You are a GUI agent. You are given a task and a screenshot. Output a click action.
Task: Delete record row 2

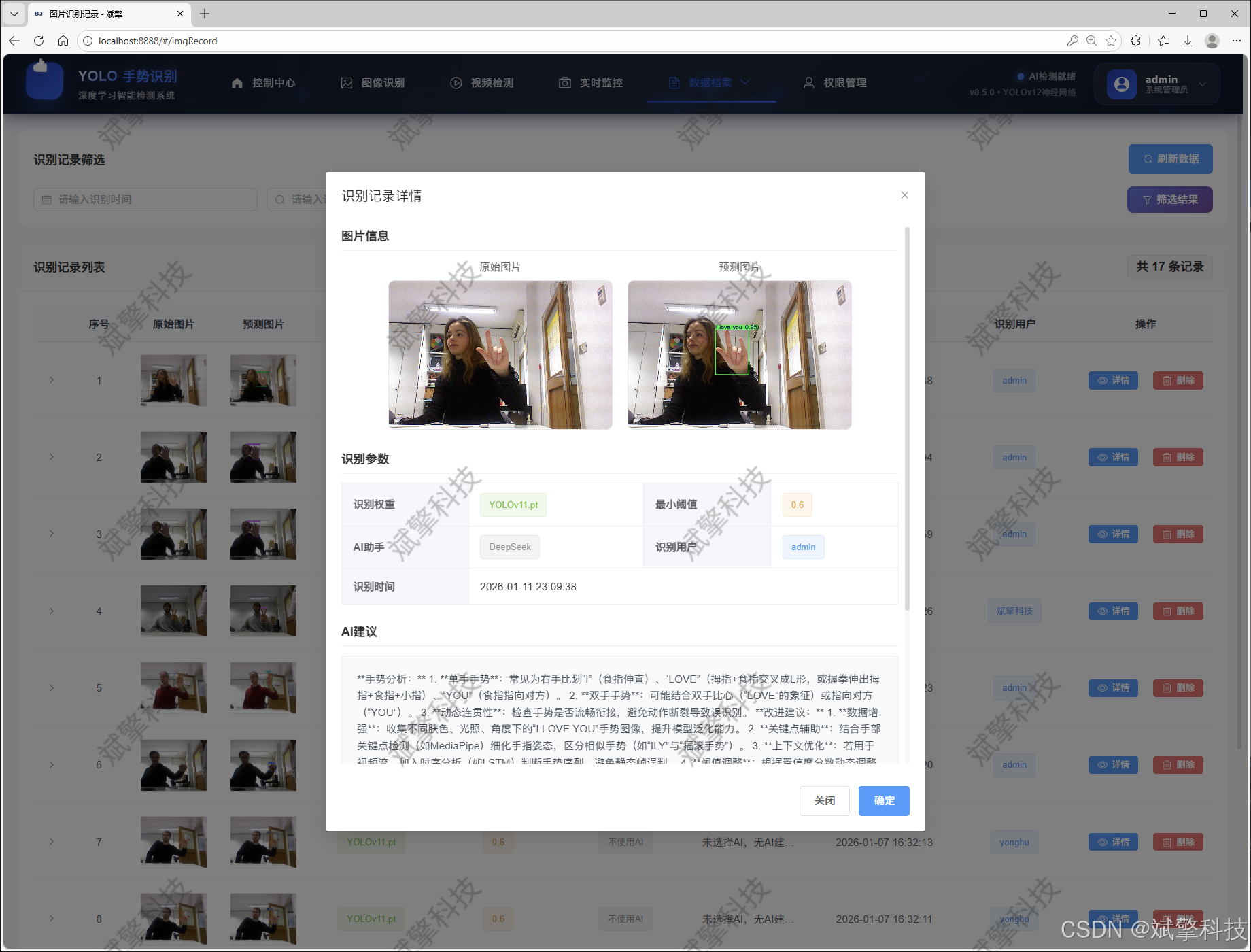(x=1178, y=457)
